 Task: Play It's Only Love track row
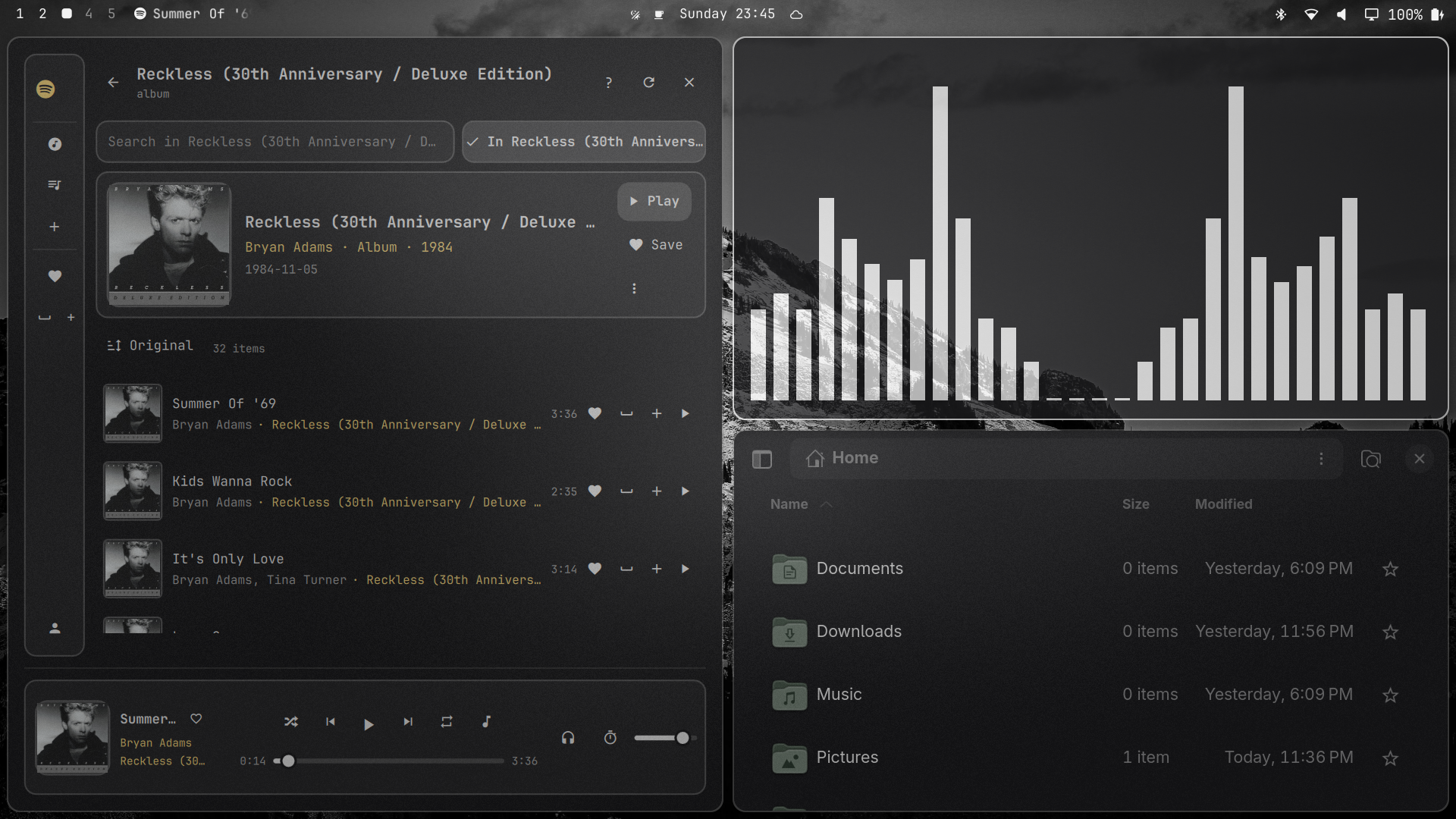point(686,569)
